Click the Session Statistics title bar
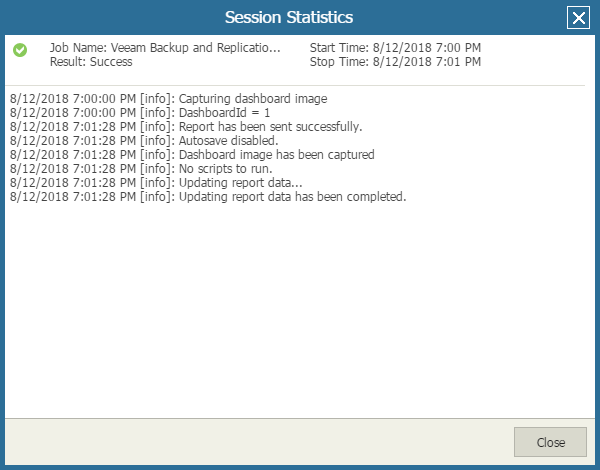The image size is (600, 470). (x=289, y=17)
